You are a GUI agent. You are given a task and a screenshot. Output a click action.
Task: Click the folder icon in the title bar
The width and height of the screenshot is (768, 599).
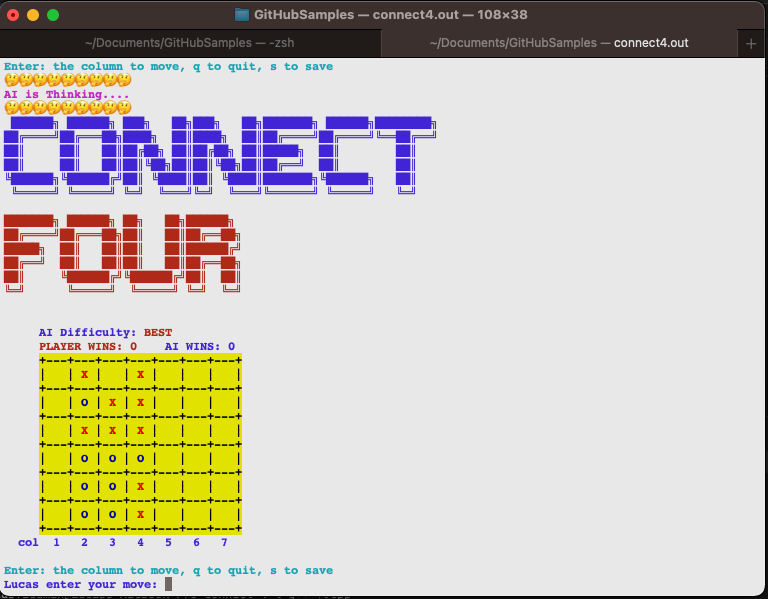(241, 15)
